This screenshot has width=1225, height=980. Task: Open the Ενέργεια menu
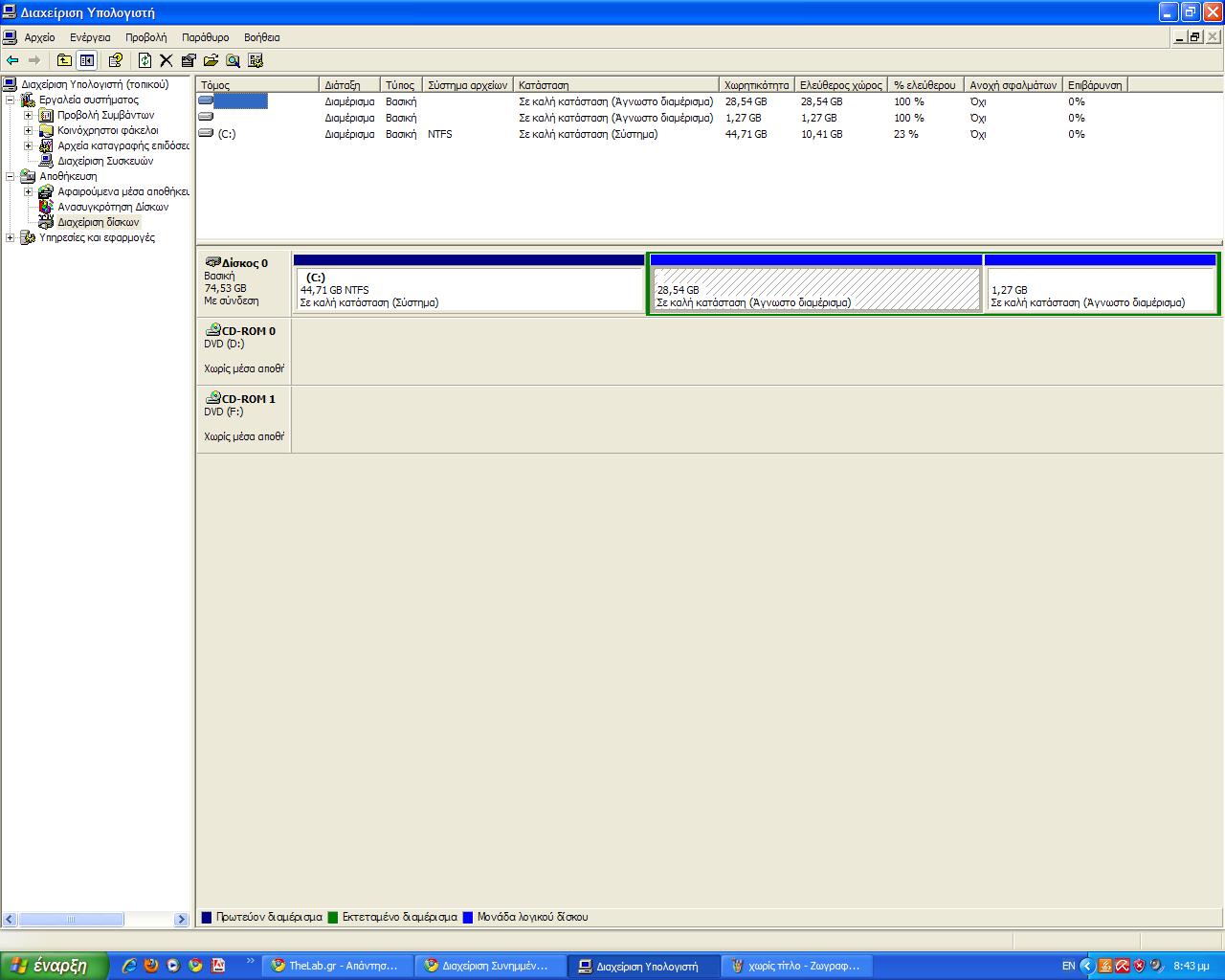pyautogui.click(x=90, y=37)
